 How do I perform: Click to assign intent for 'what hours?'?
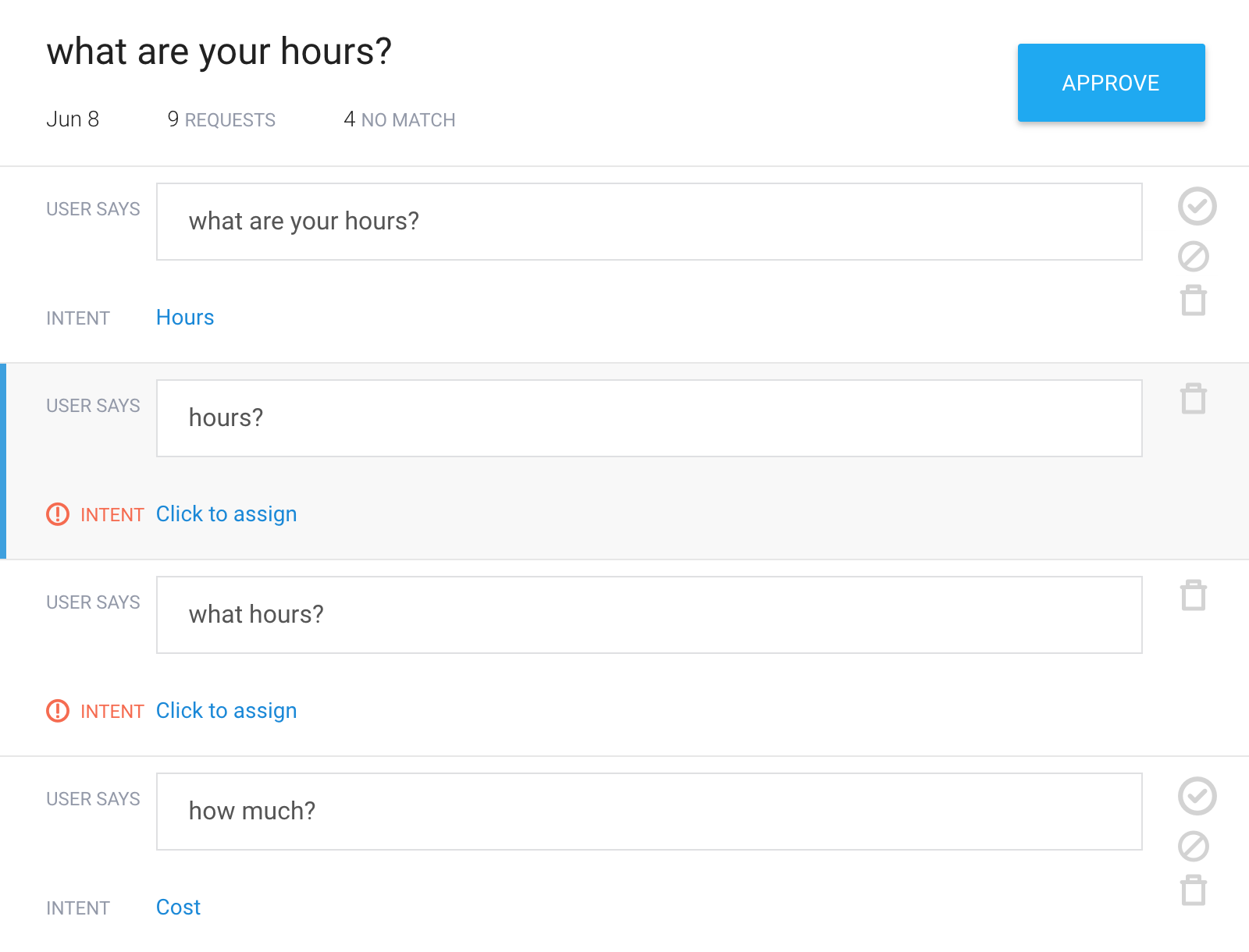point(226,711)
